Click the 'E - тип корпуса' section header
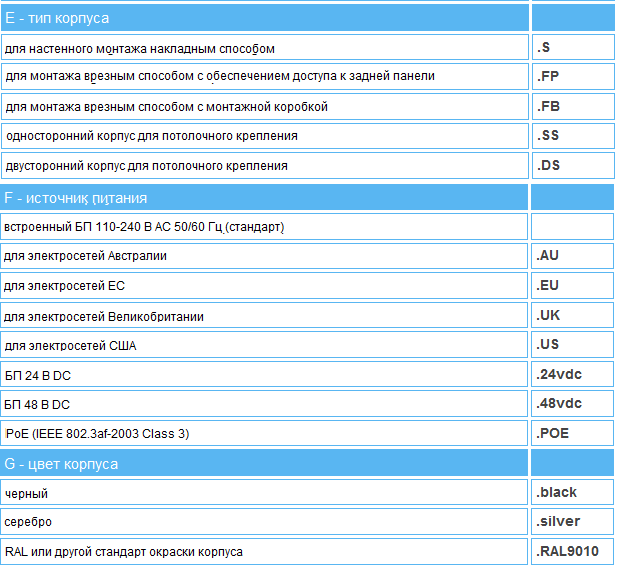The image size is (617, 570). click(x=58, y=18)
